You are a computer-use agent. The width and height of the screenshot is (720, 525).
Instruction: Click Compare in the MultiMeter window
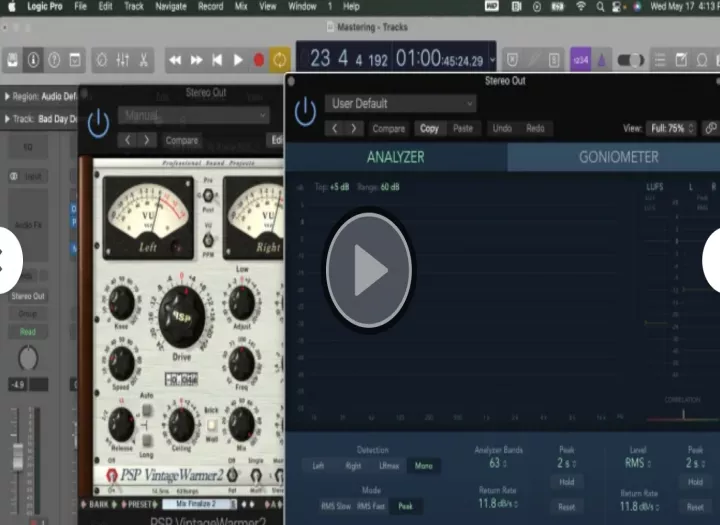pos(388,129)
